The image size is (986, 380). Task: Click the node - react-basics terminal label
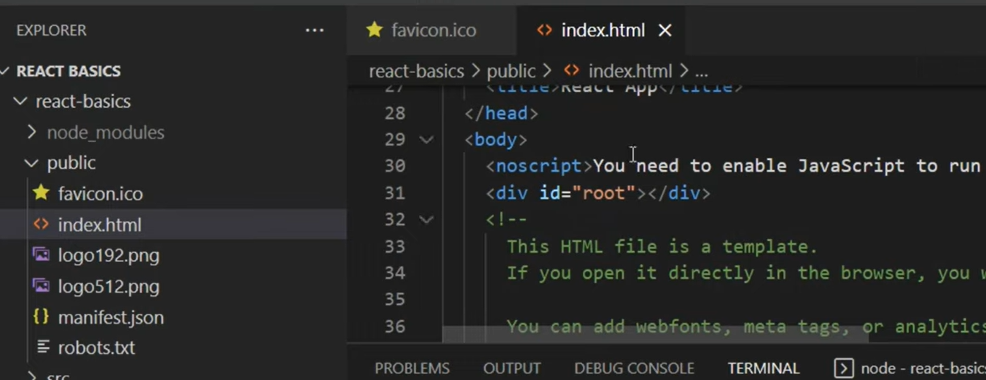(x=922, y=368)
